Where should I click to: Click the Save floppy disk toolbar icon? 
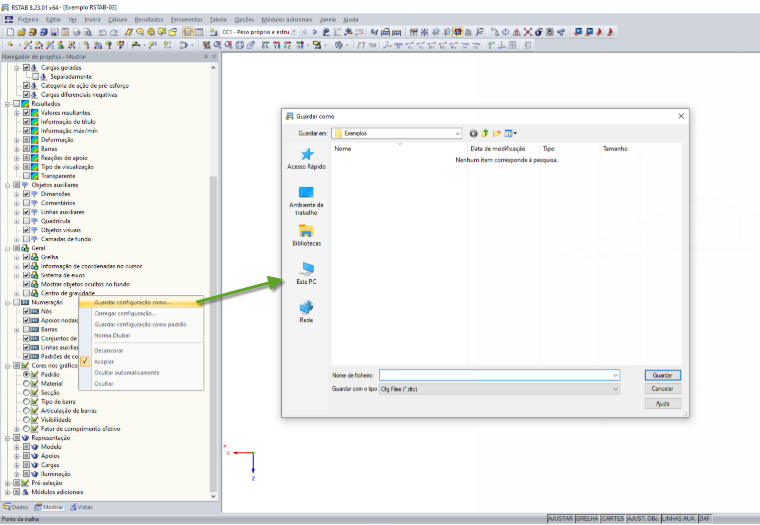pyautogui.click(x=54, y=32)
